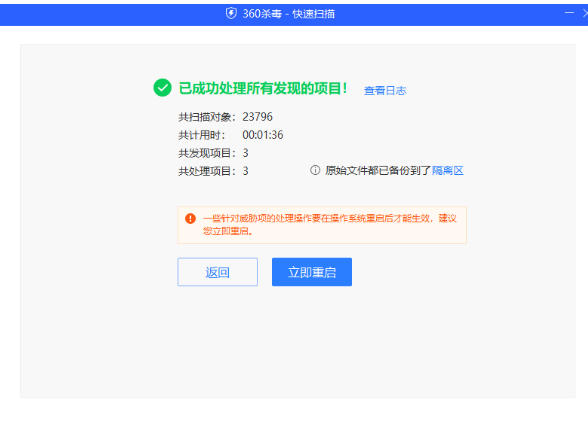The height and width of the screenshot is (423, 588).
Task: Select the elapsed time 00:01:36
Action: click(262, 135)
